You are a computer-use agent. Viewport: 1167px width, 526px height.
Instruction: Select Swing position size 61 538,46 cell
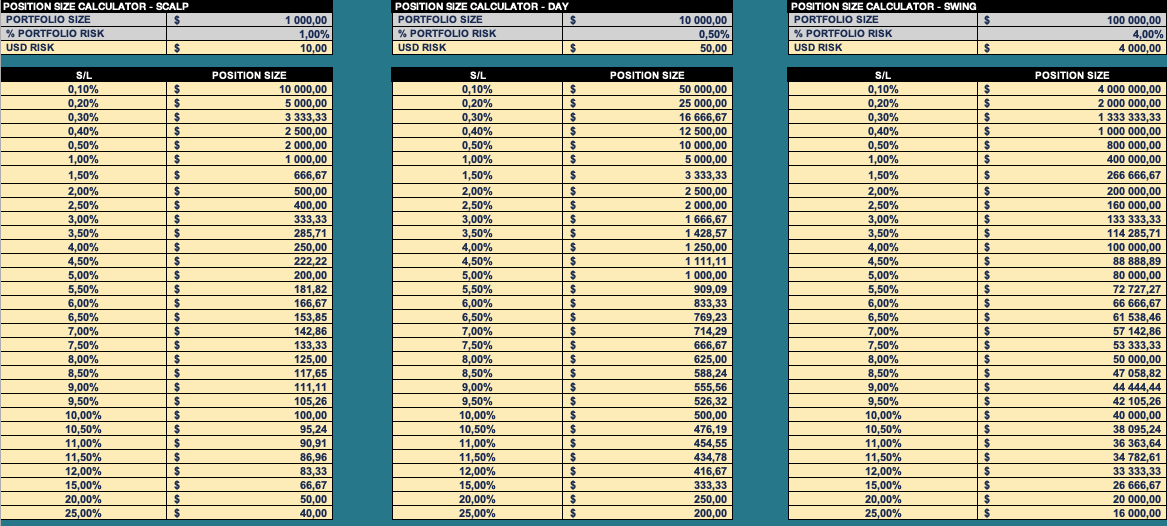(x=1071, y=317)
